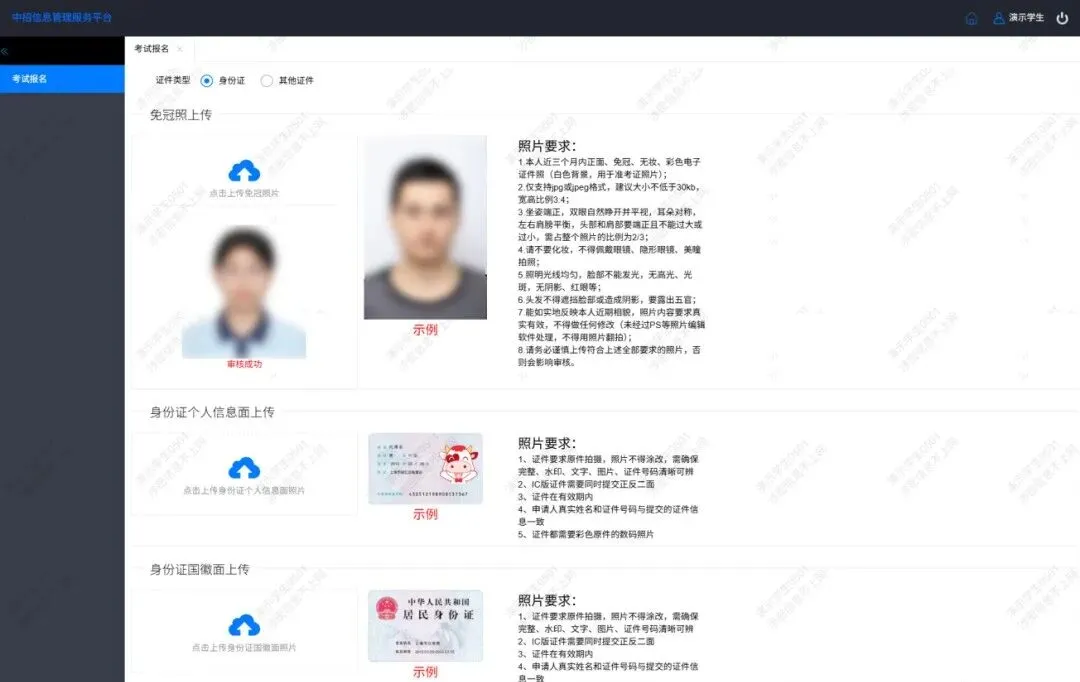
Task: Collapse the sidebar using the chevron arrow
Action: (x=6, y=50)
